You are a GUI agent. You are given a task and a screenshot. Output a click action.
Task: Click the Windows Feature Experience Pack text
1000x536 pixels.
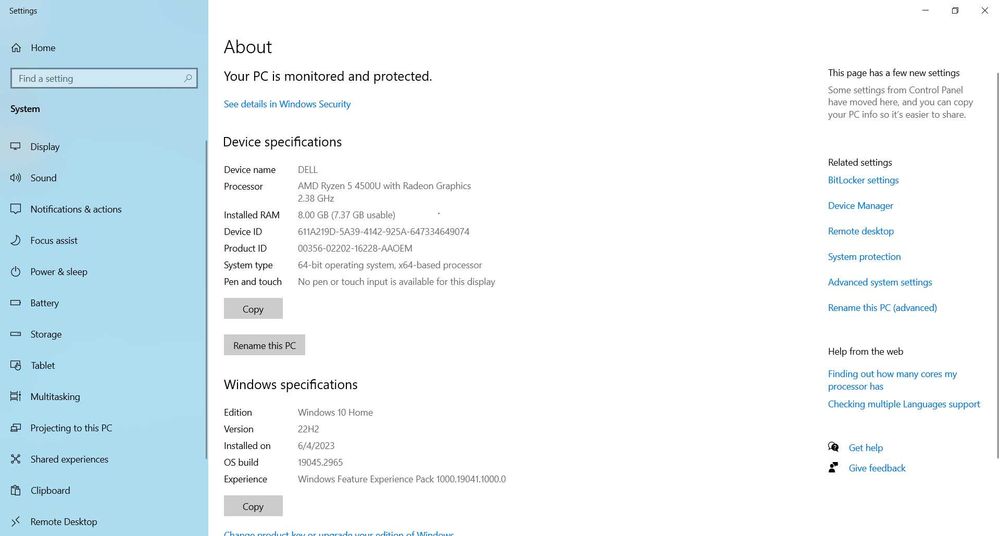pyautogui.click(x=402, y=479)
